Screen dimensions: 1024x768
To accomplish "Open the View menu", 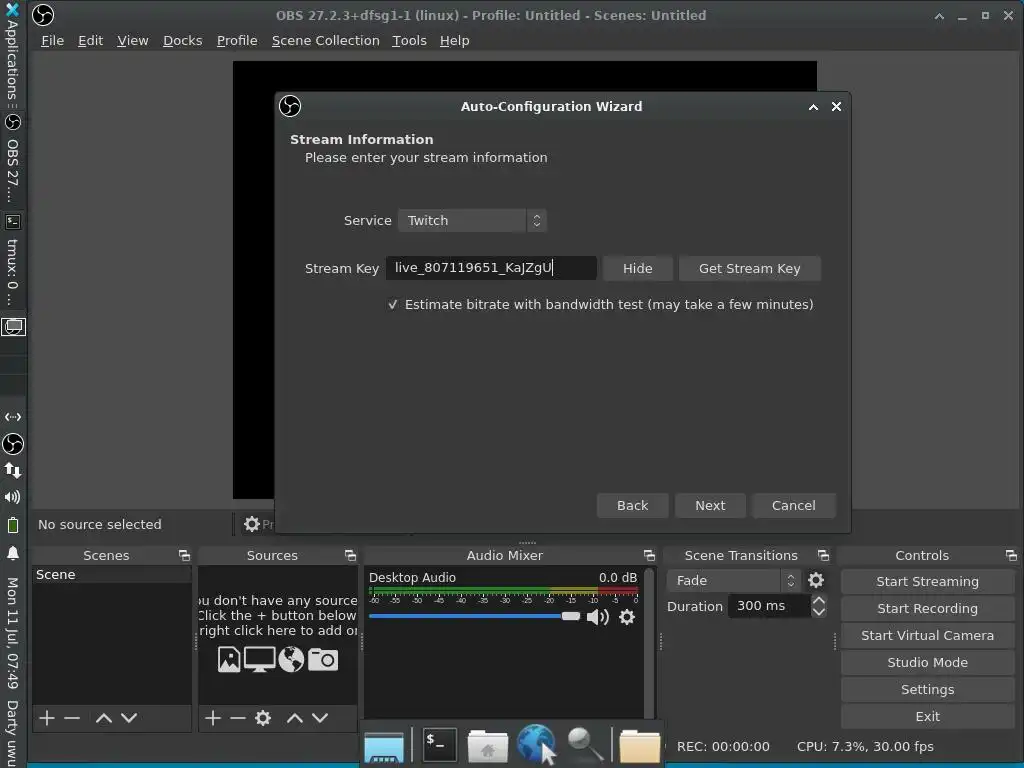I will pos(133,40).
